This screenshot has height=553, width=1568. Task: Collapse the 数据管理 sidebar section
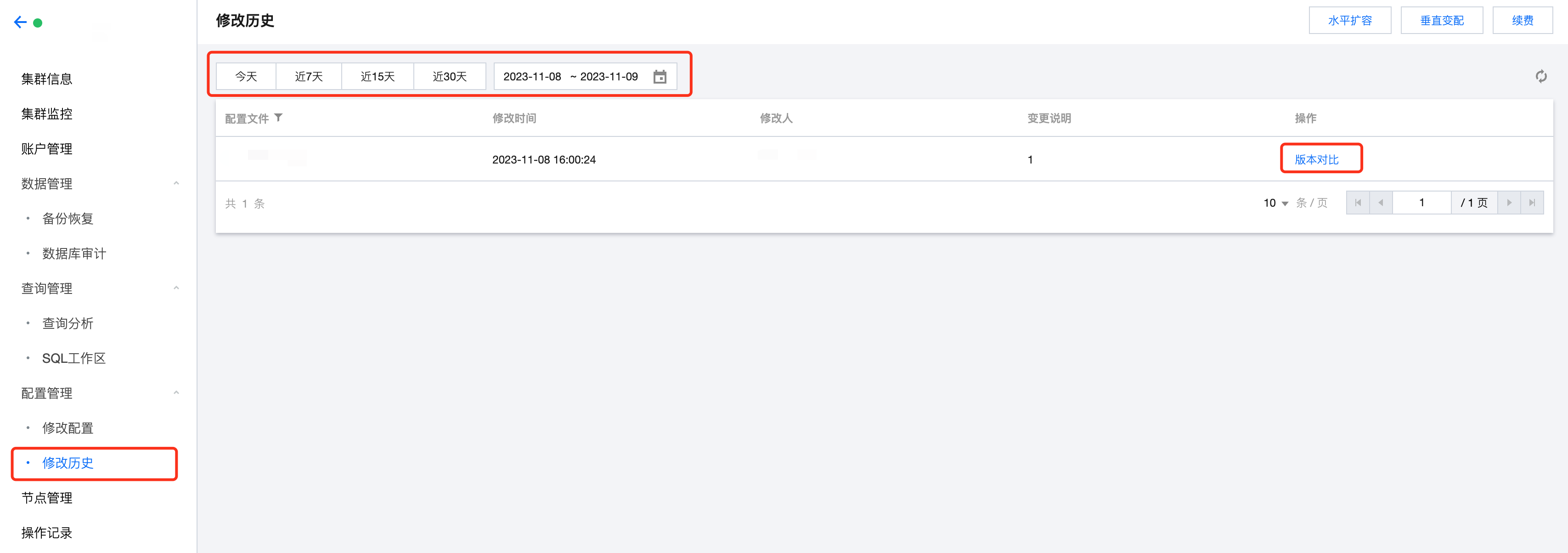coord(176,183)
